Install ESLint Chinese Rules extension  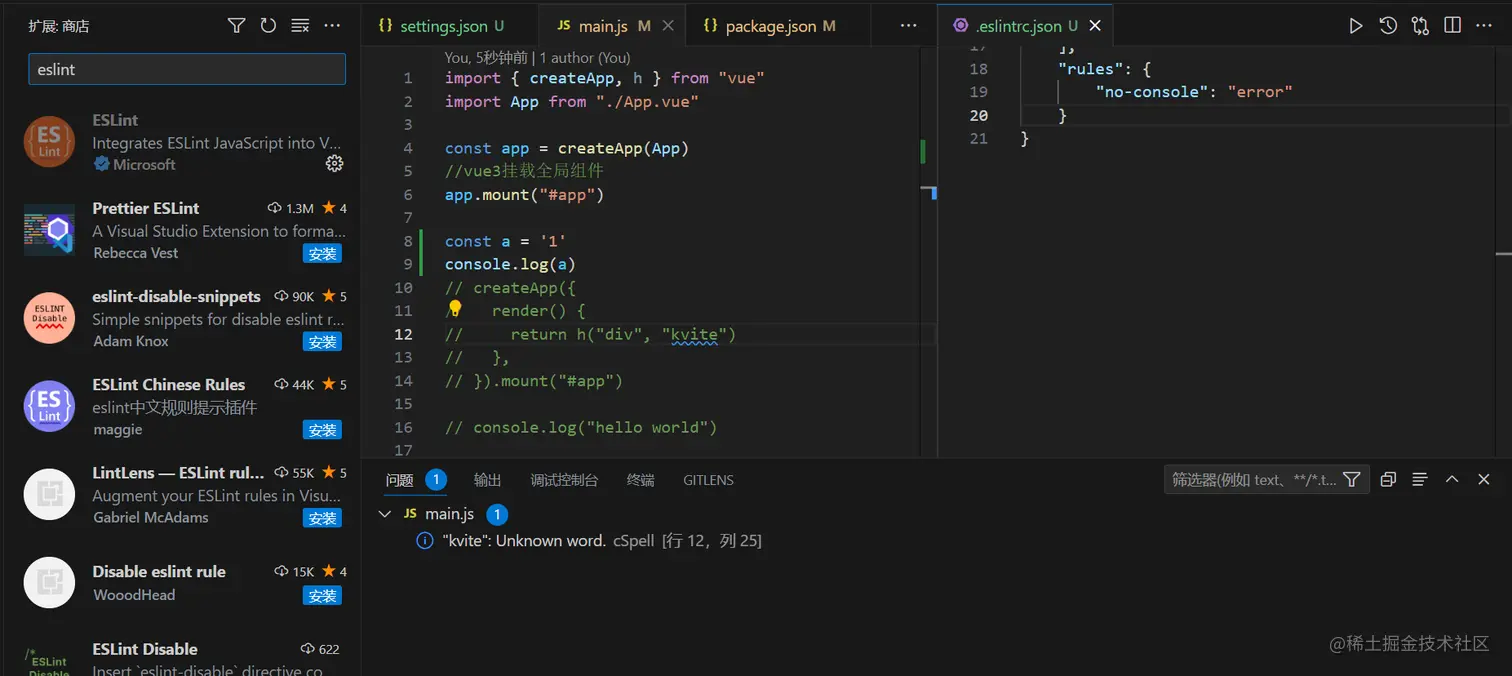[322, 429]
